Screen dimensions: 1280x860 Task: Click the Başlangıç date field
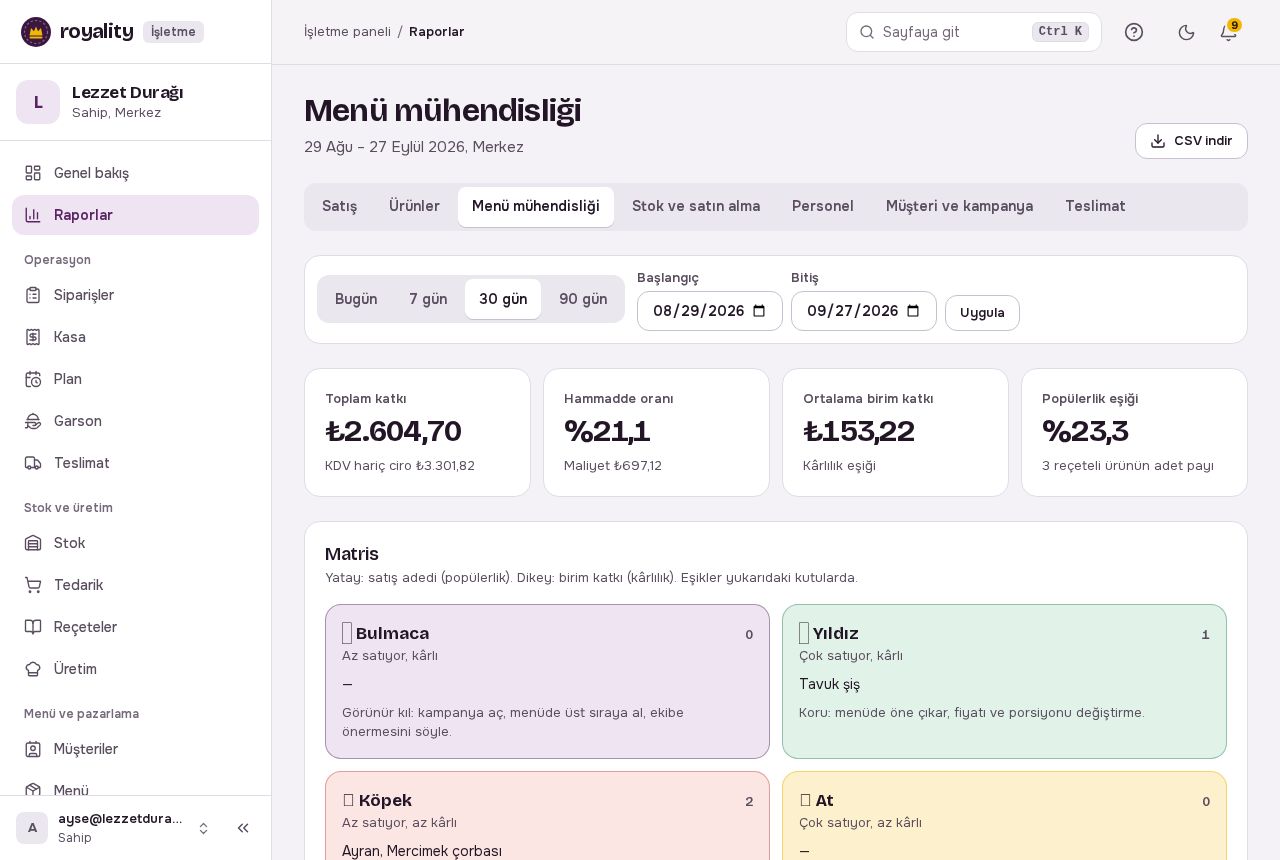tap(710, 311)
